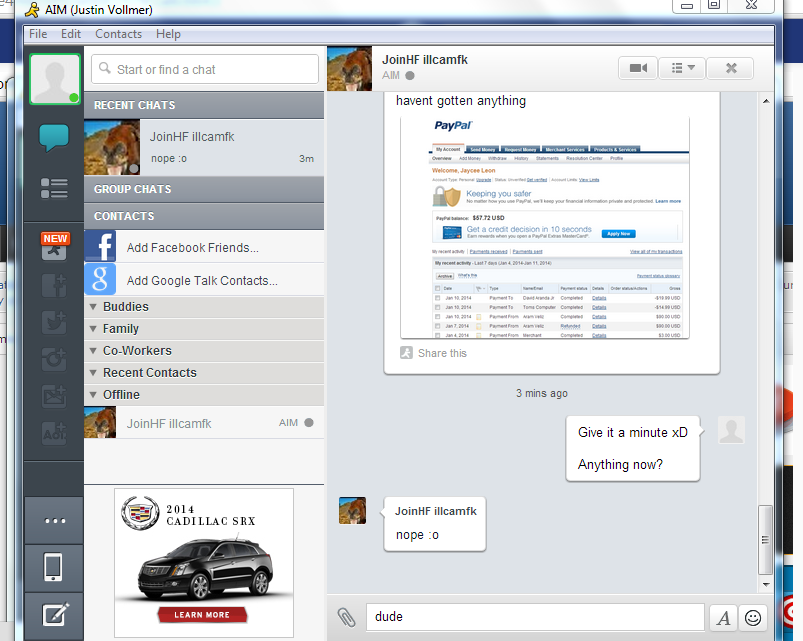
Task: Click the Facebook logo icon in contacts
Action: [x=100, y=246]
